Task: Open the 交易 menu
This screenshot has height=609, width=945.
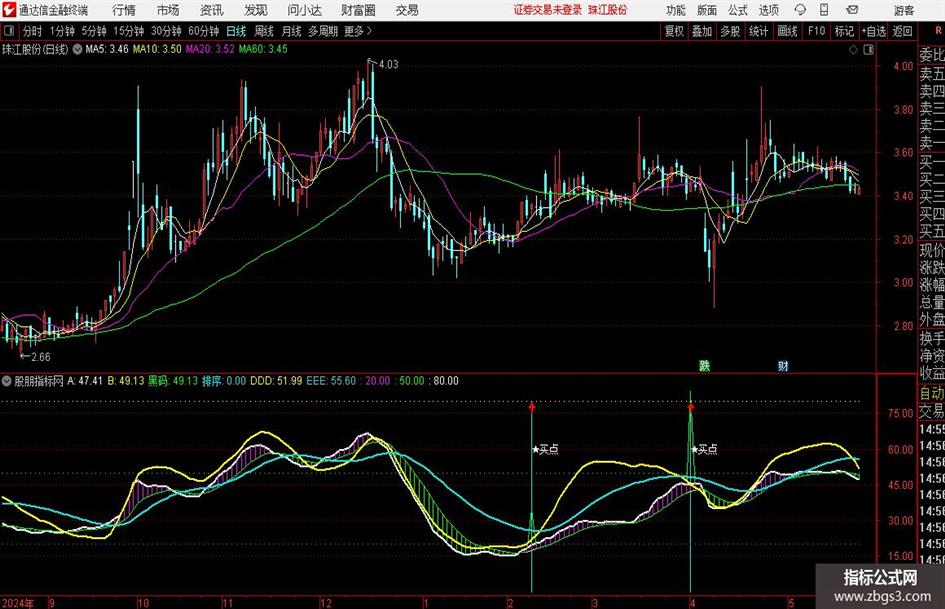Action: point(407,10)
